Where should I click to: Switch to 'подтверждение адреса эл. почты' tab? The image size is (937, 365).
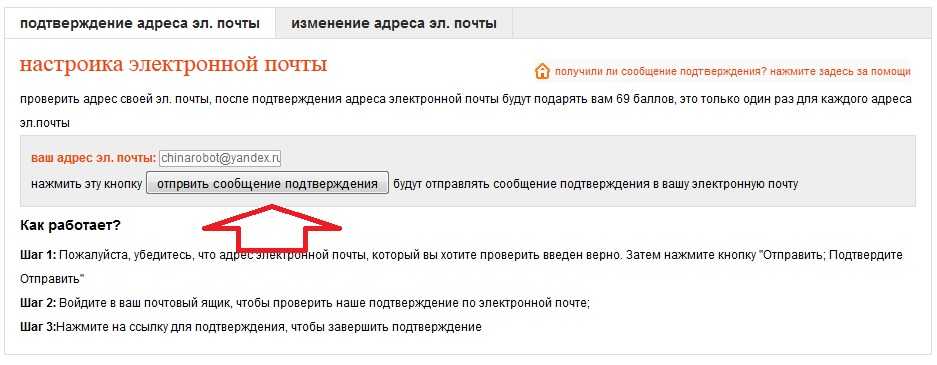click(x=140, y=24)
